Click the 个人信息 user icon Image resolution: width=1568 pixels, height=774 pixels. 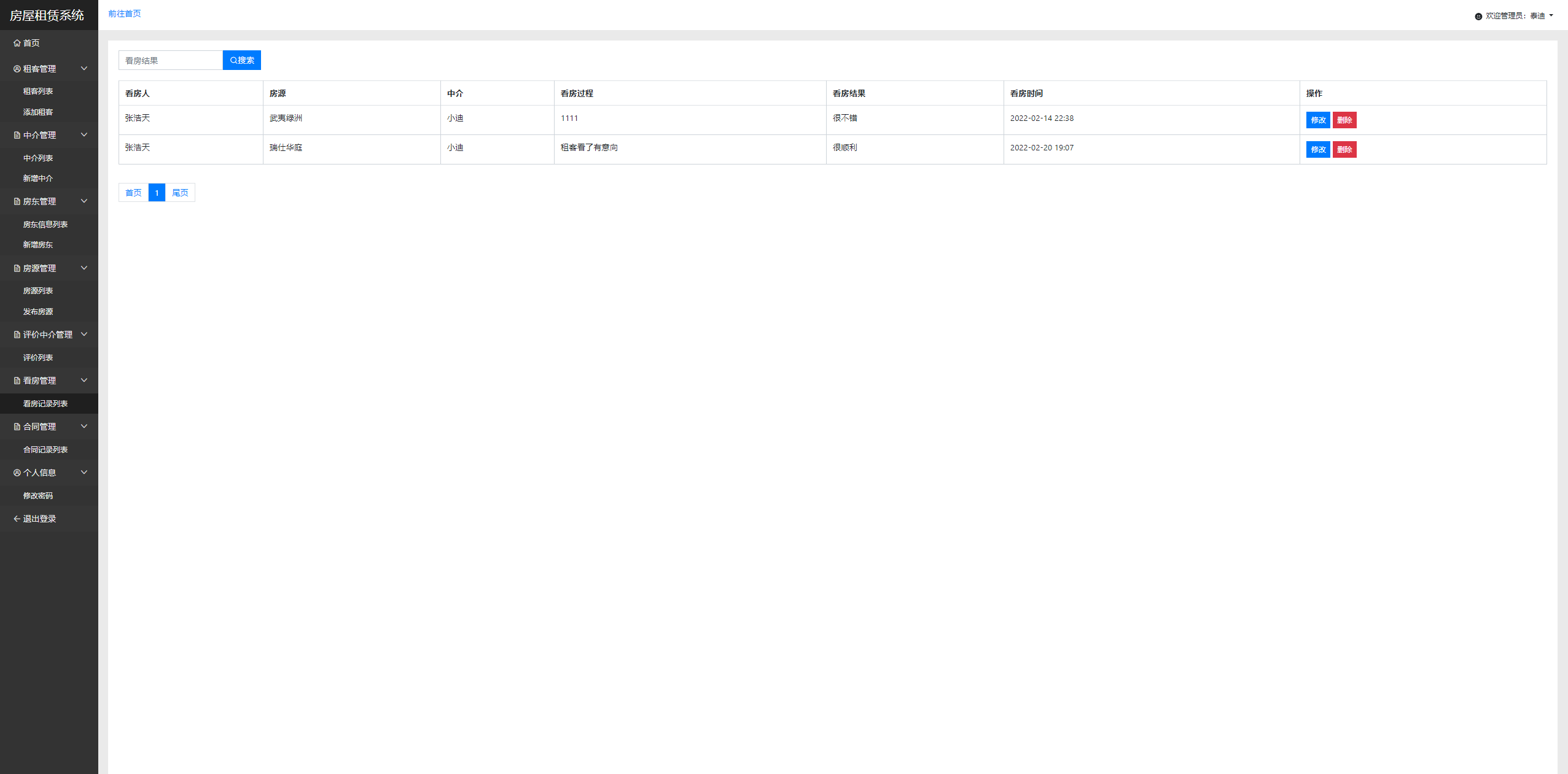click(x=17, y=473)
